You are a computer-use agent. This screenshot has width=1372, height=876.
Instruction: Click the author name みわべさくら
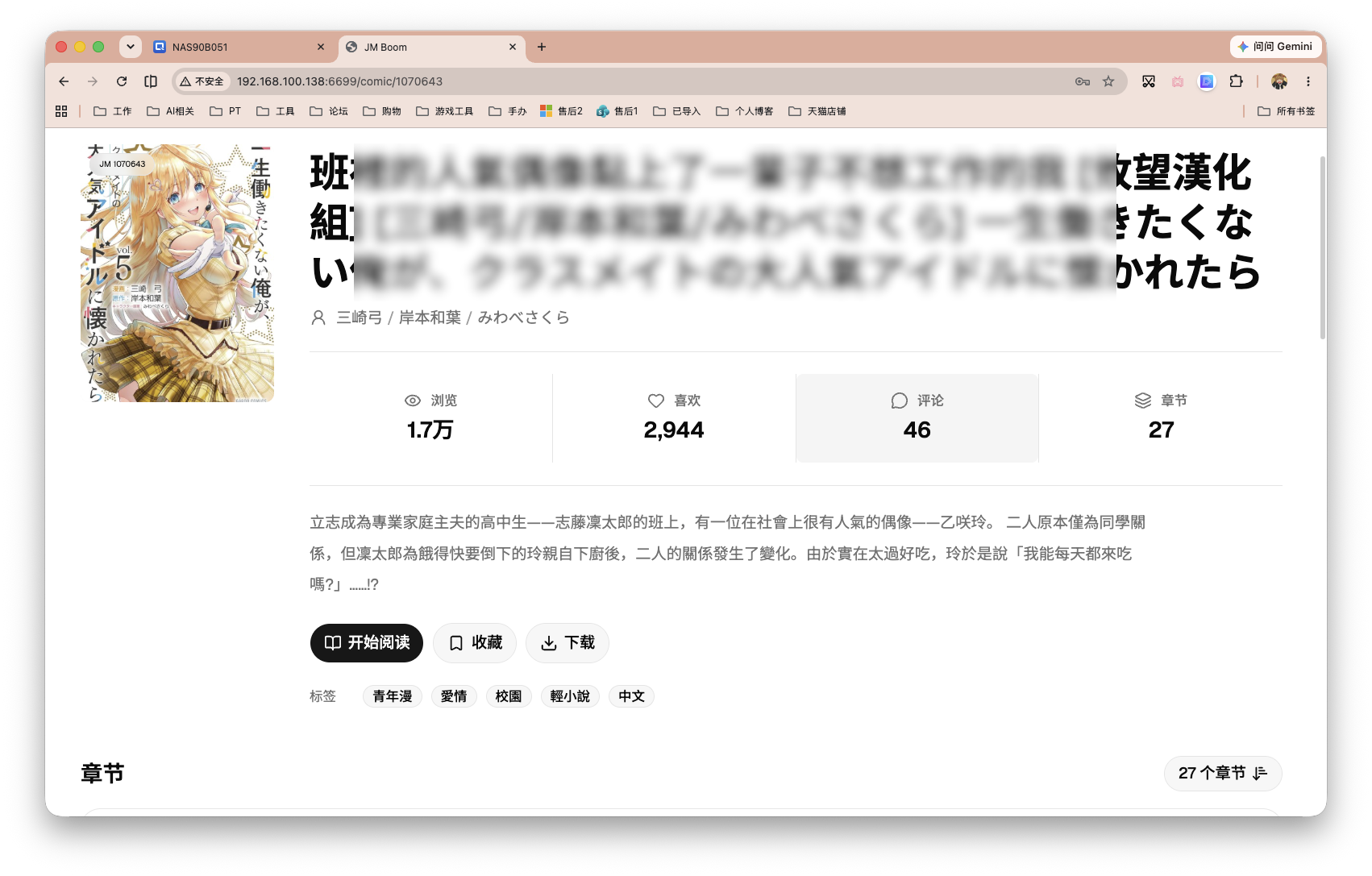coord(524,318)
